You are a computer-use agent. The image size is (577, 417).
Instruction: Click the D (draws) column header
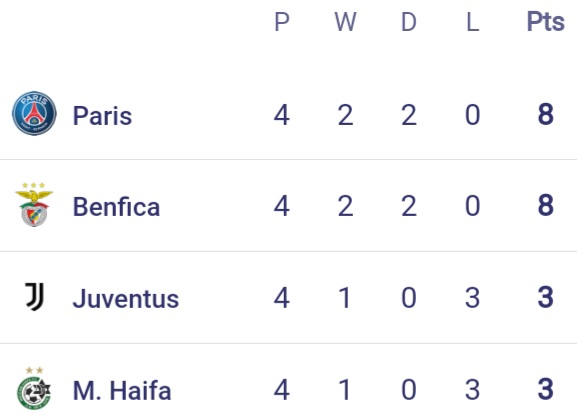click(x=409, y=22)
